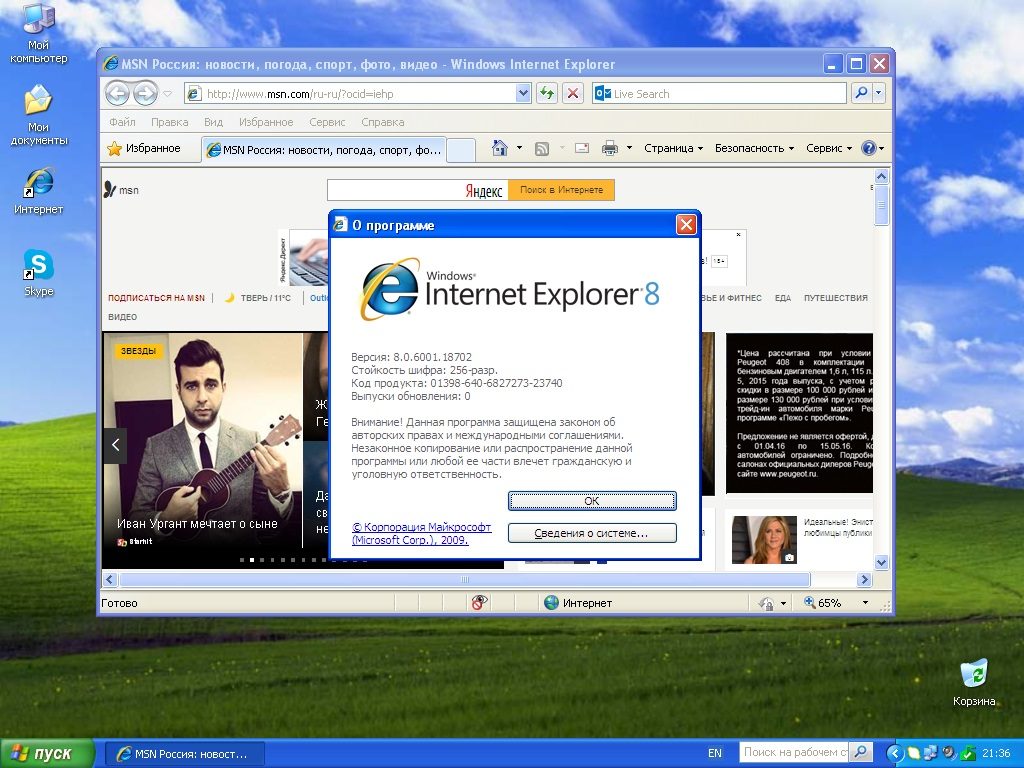This screenshot has width=1024, height=768.
Task: Click the ПУТЕШЕСТВИЯ navigation link
Action: 836,298
